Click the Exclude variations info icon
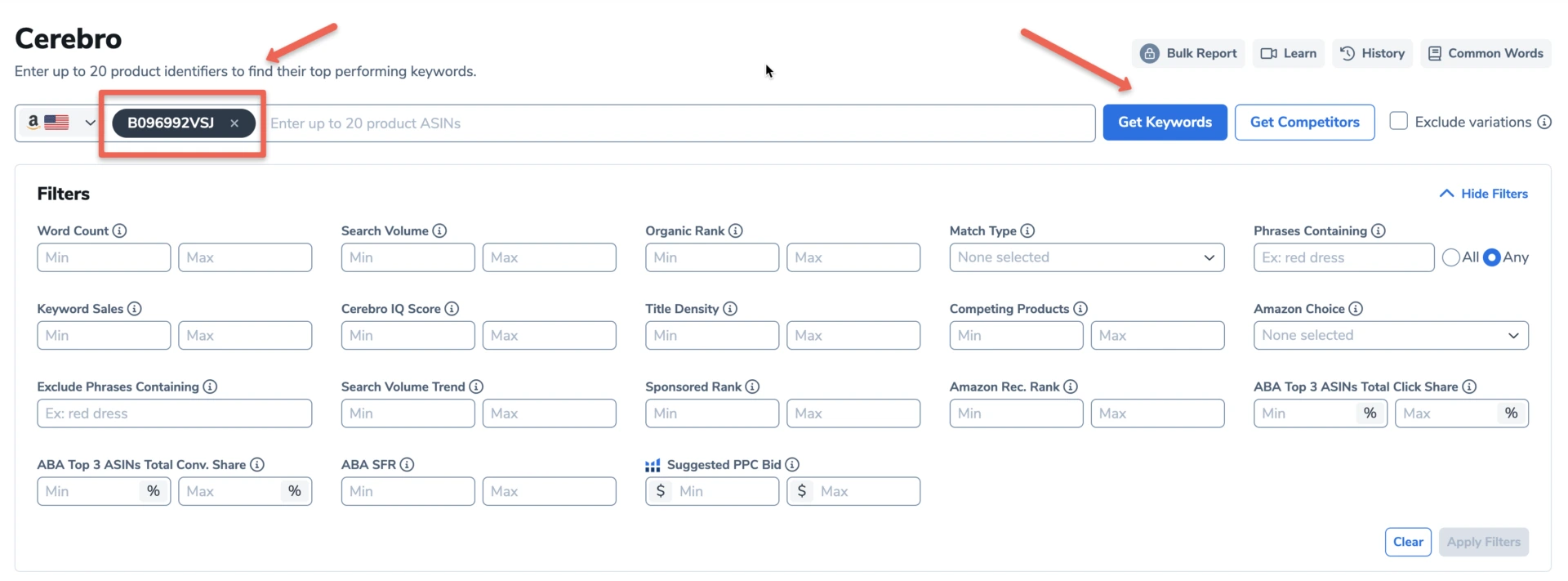This screenshot has height=581, width=1568. coord(1545,121)
